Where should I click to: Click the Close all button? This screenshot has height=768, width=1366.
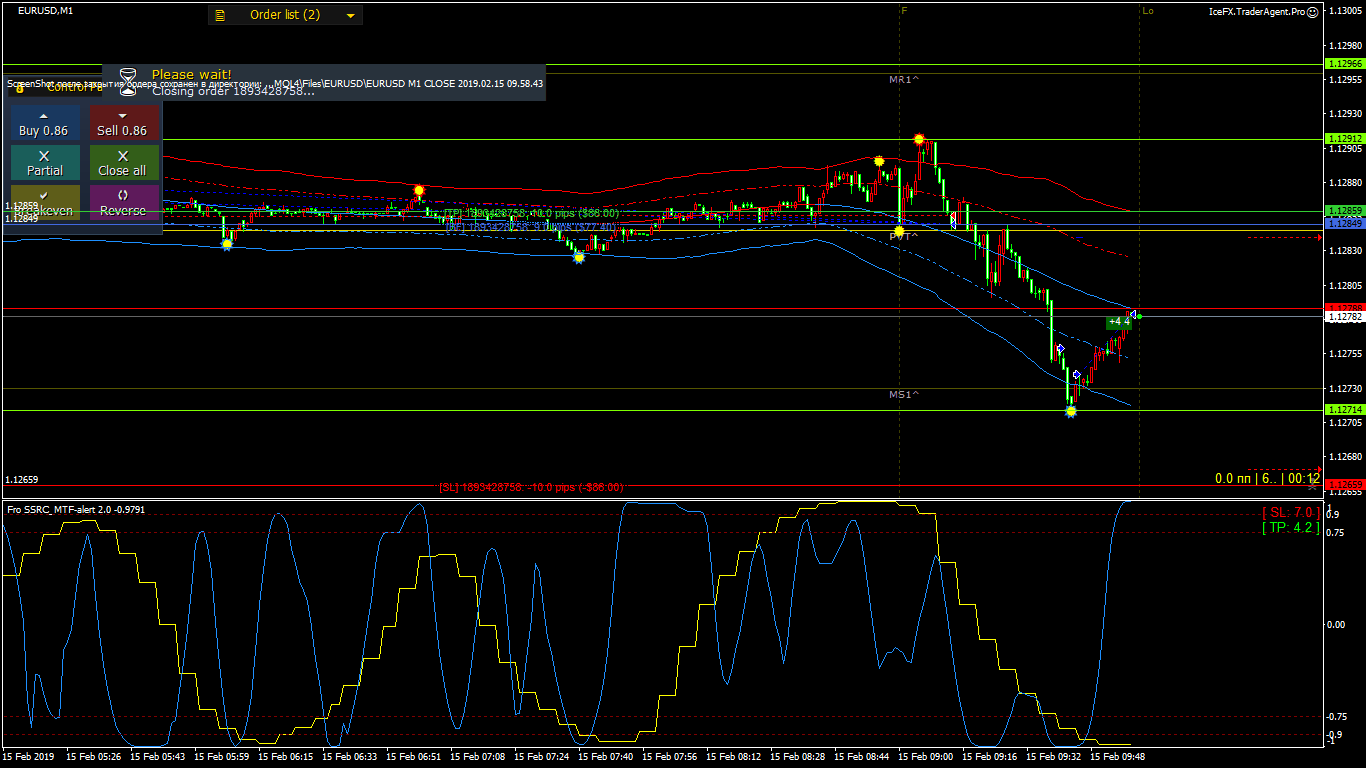pyautogui.click(x=124, y=163)
